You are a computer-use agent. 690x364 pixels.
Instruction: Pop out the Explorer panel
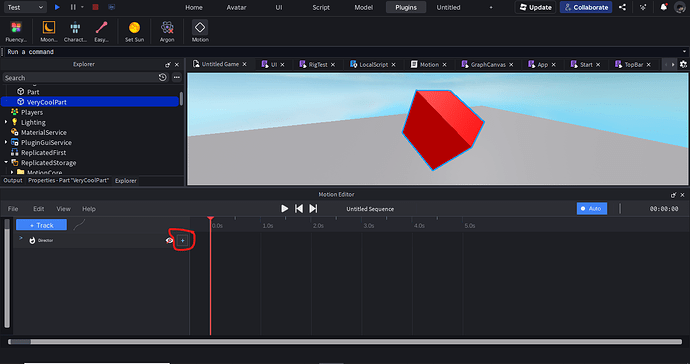168,64
